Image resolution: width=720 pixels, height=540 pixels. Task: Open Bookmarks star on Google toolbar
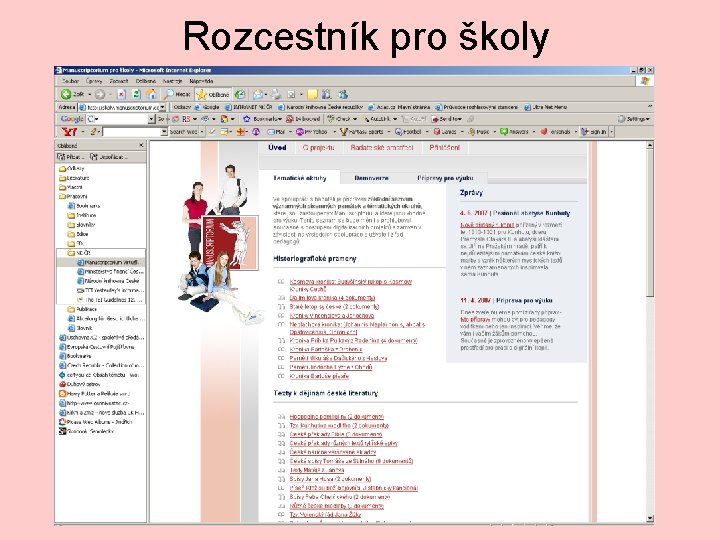click(262, 119)
